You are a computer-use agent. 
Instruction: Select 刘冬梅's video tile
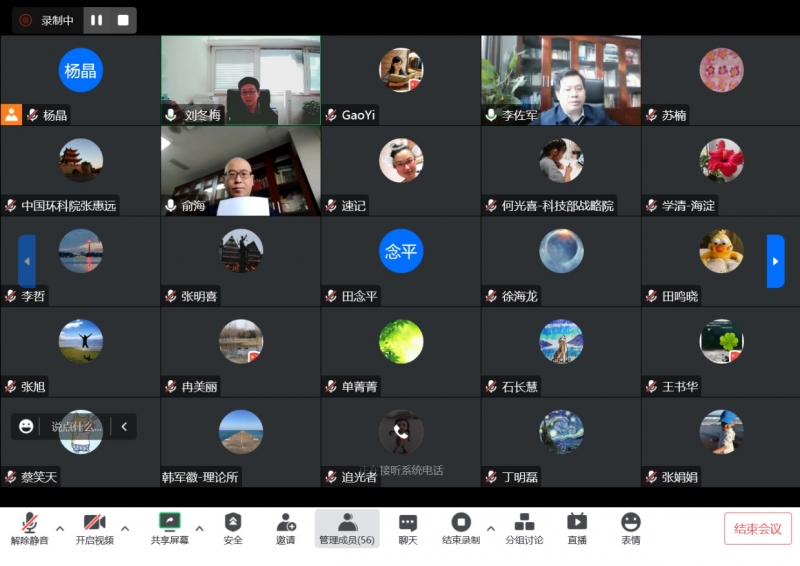[x=241, y=80]
